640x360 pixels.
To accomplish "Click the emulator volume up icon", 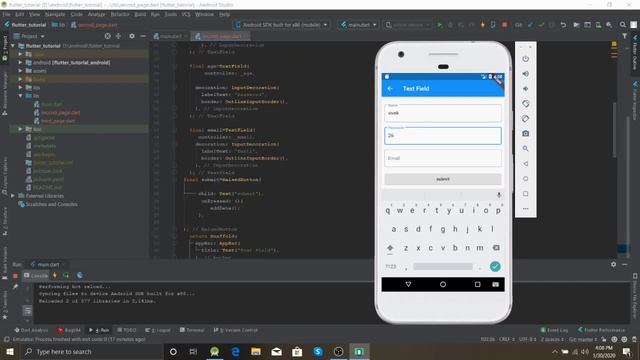I will pyautogui.click(x=525, y=74).
